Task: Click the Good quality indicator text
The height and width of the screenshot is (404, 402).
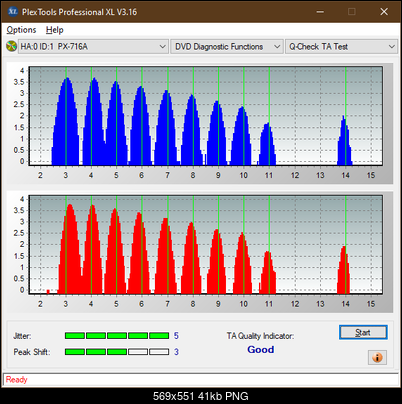Action: tap(261, 350)
